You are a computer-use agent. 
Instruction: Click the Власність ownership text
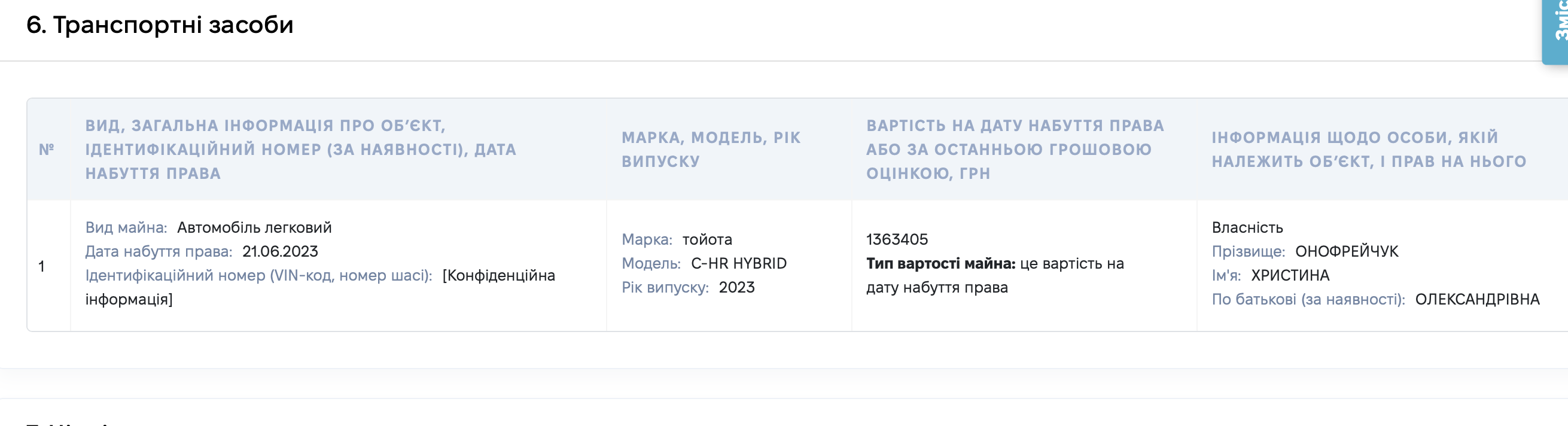click(1247, 227)
